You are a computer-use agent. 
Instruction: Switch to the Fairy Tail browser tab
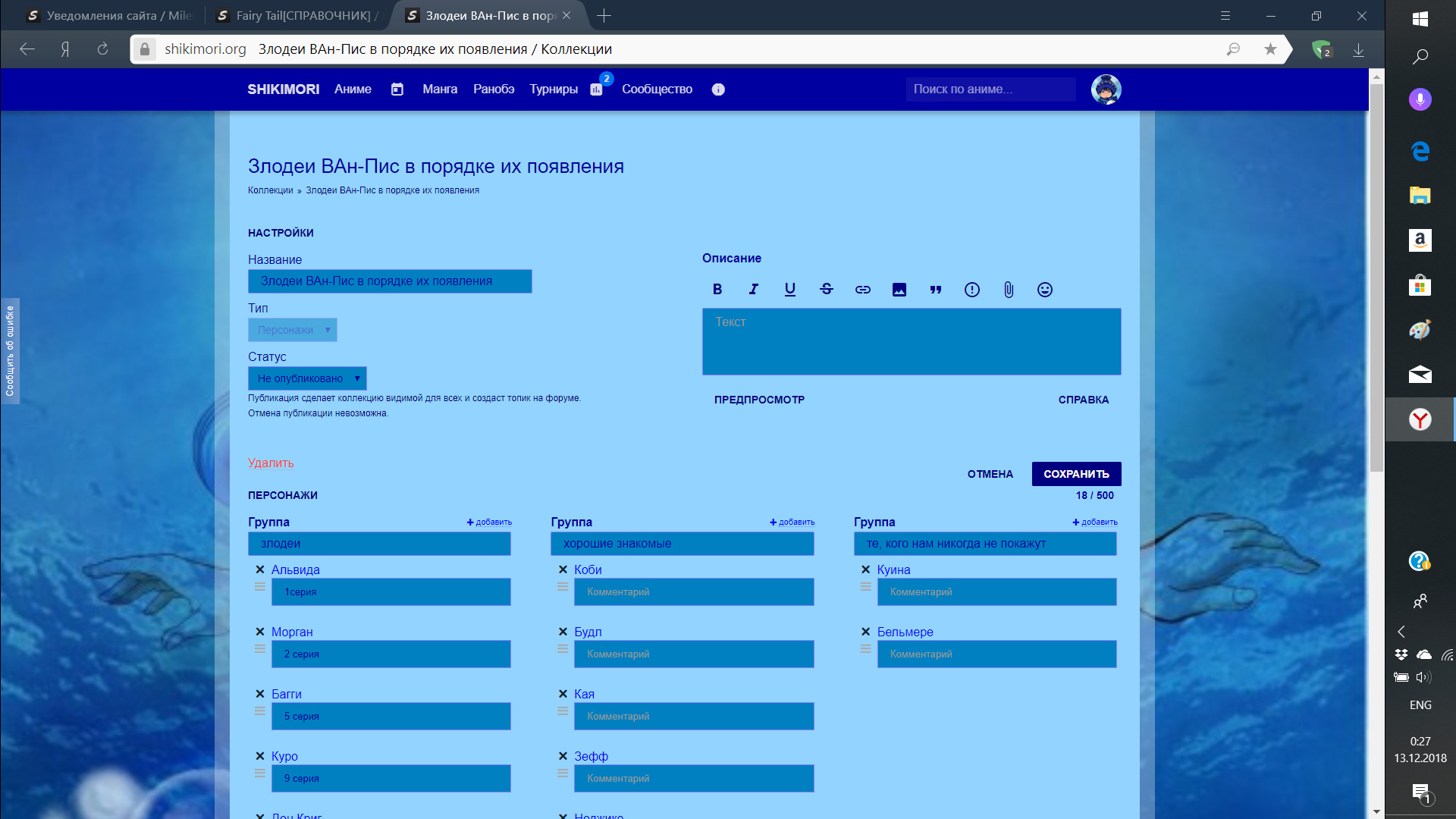pos(303,15)
